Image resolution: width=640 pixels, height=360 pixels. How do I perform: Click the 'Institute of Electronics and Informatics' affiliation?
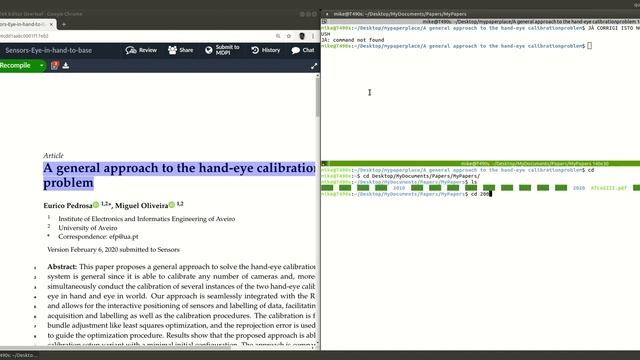coord(147,219)
